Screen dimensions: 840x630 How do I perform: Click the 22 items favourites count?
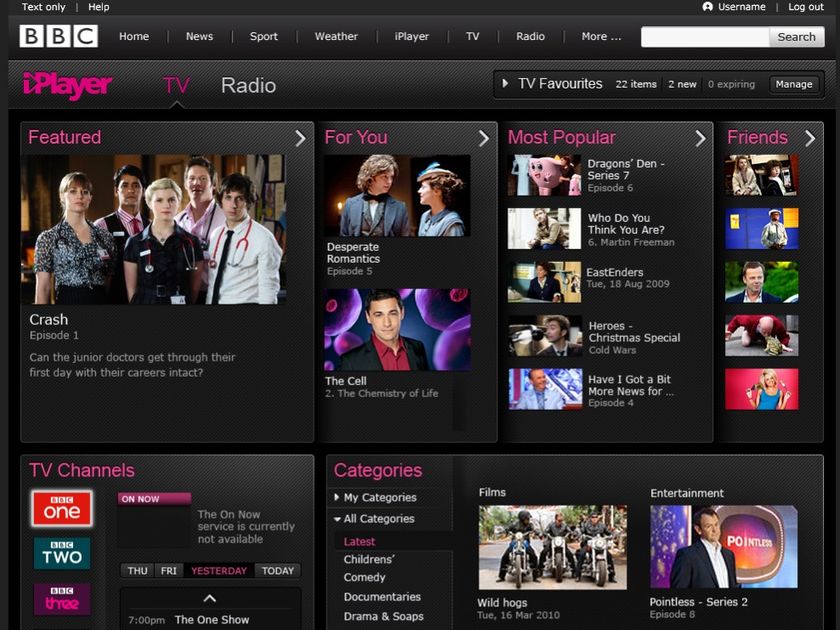click(x=636, y=84)
